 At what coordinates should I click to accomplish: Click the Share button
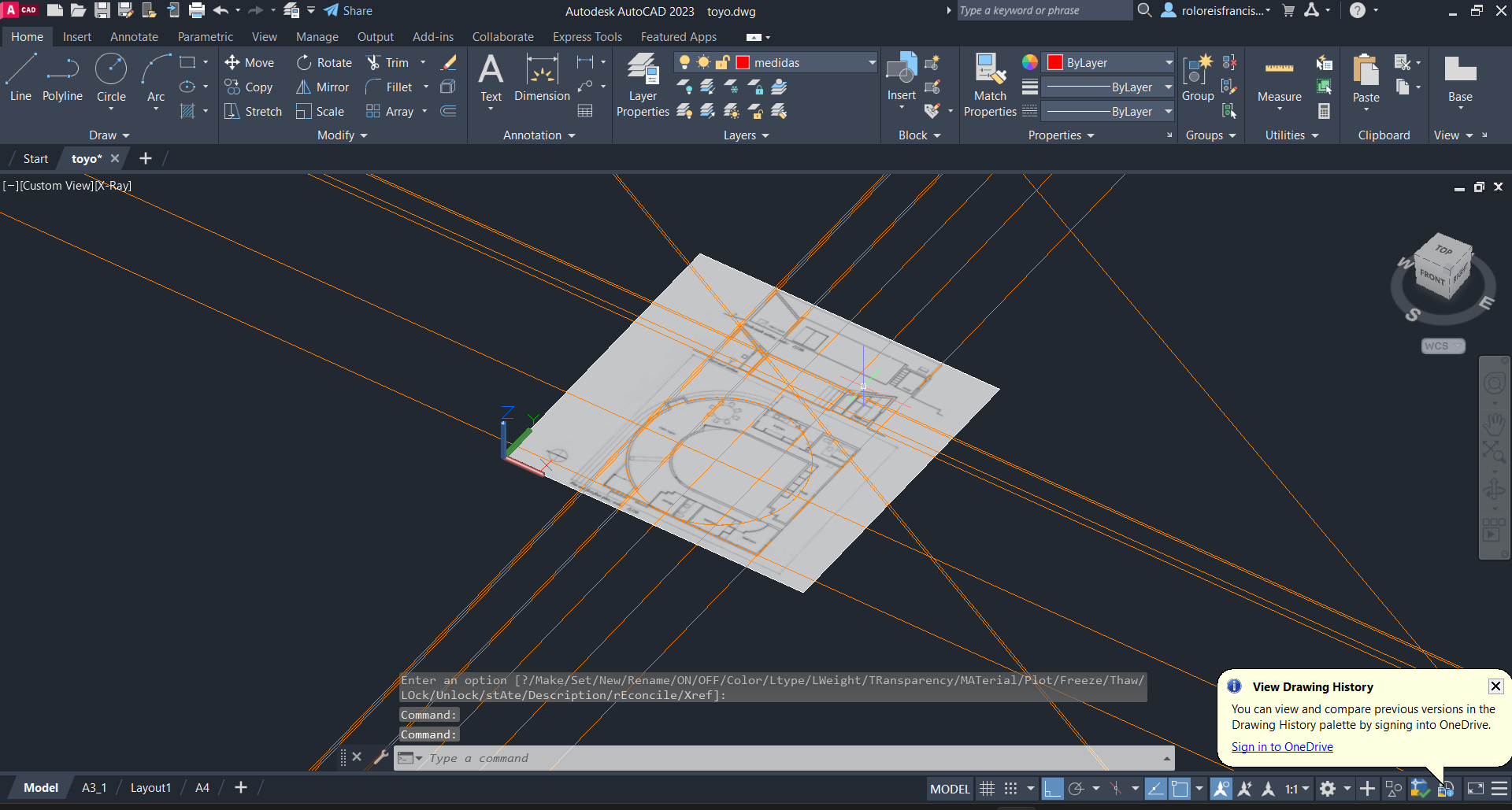[x=347, y=11]
